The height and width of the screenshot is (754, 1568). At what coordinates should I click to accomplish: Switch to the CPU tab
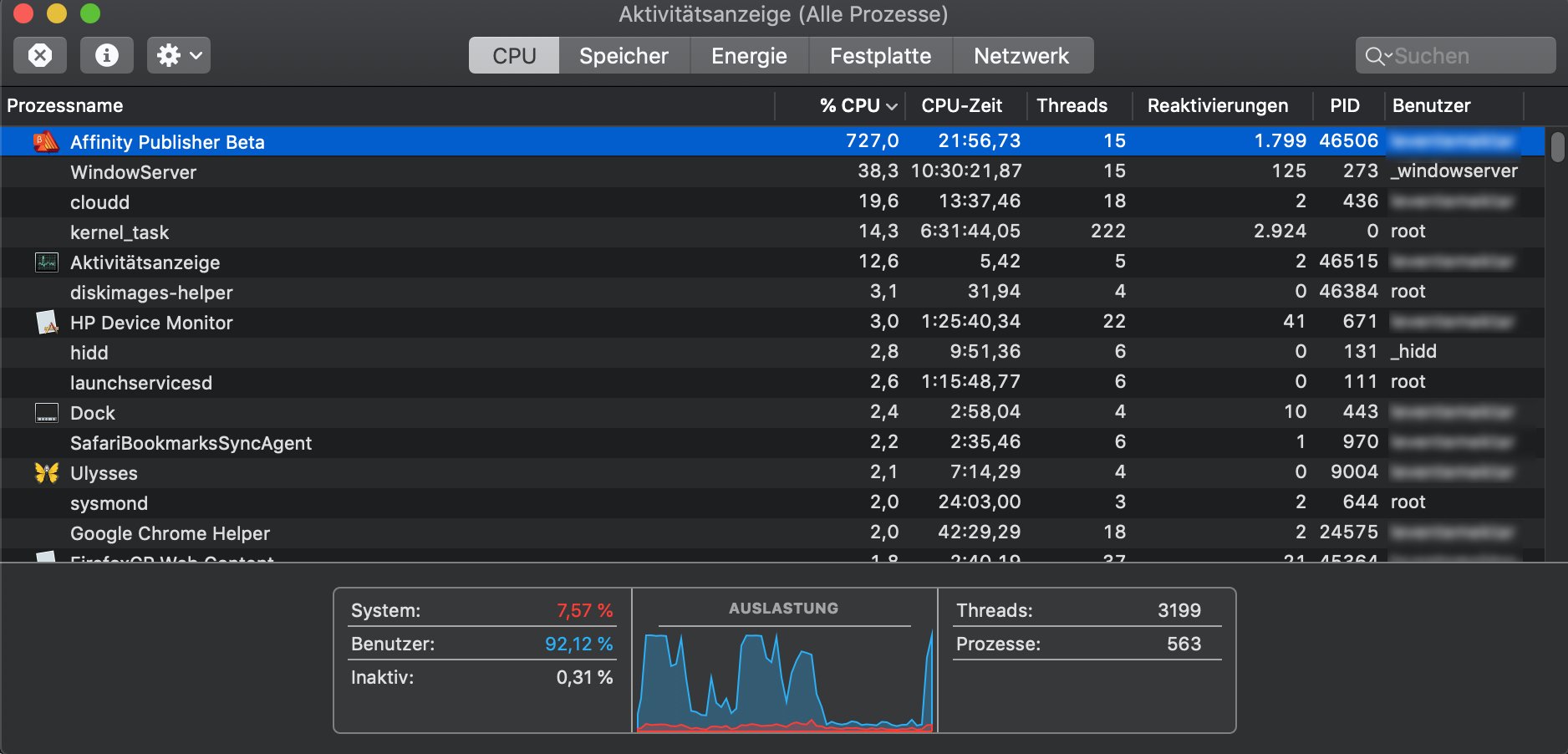pos(514,55)
